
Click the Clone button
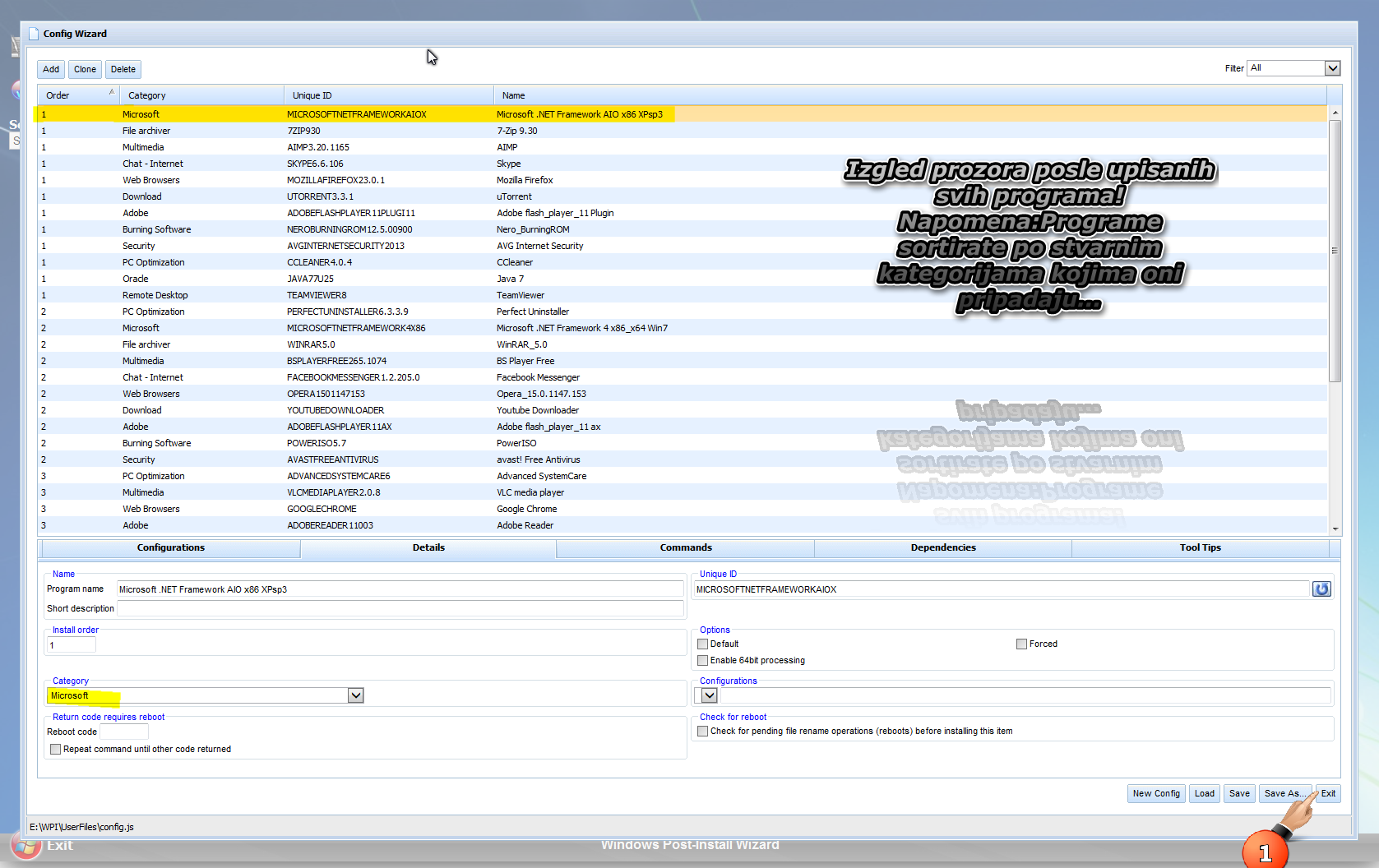click(85, 70)
